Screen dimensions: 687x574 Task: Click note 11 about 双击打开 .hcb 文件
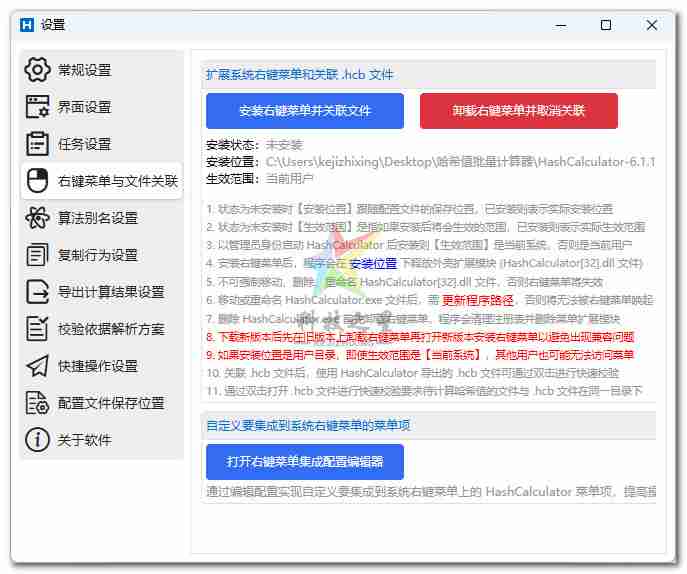[x=424, y=391]
